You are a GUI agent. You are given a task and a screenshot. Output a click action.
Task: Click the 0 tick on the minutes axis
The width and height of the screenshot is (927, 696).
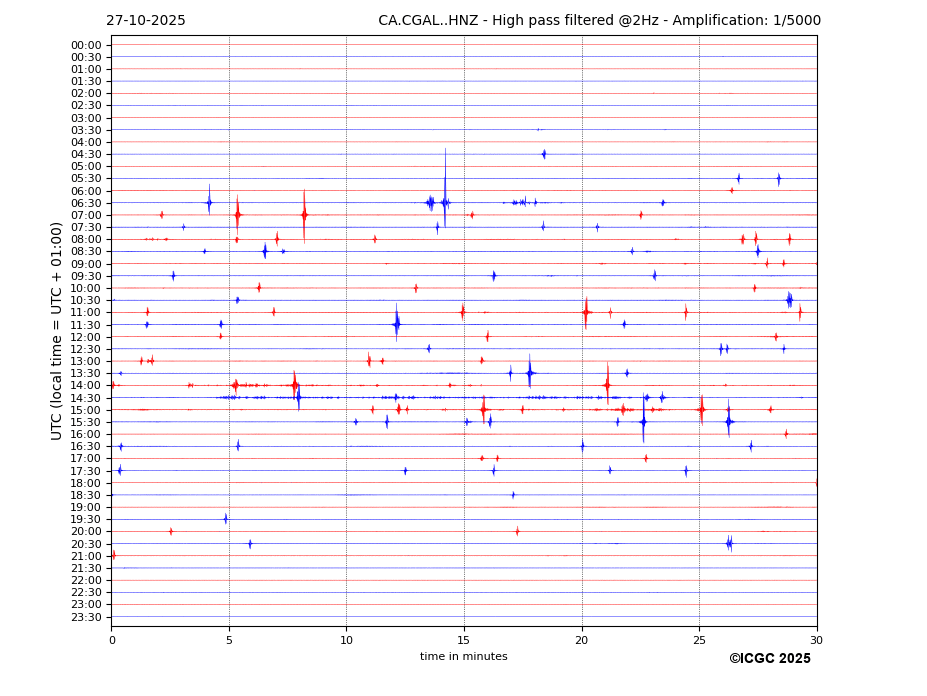[x=111, y=640]
